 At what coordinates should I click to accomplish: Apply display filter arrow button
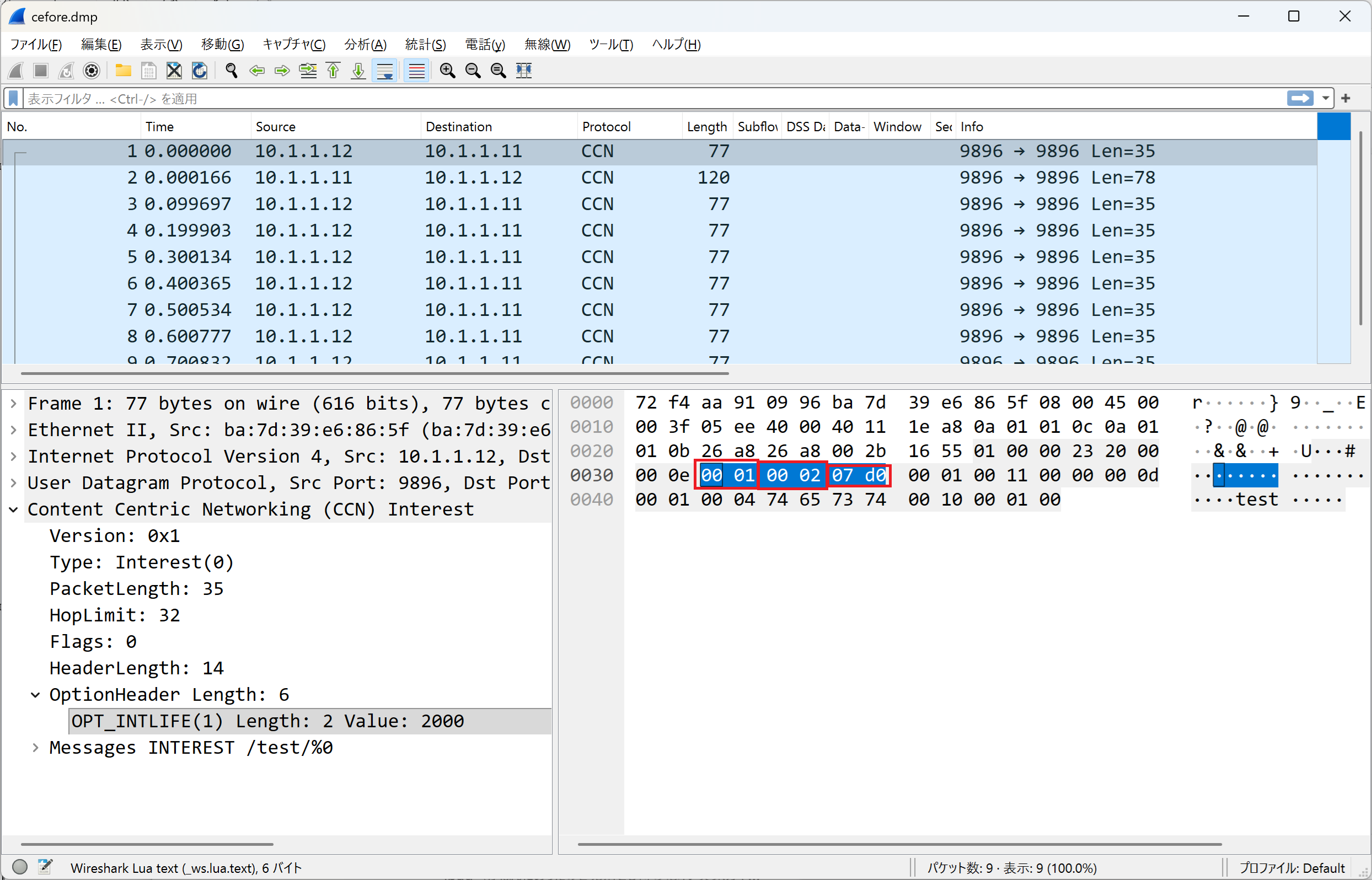pos(1300,98)
